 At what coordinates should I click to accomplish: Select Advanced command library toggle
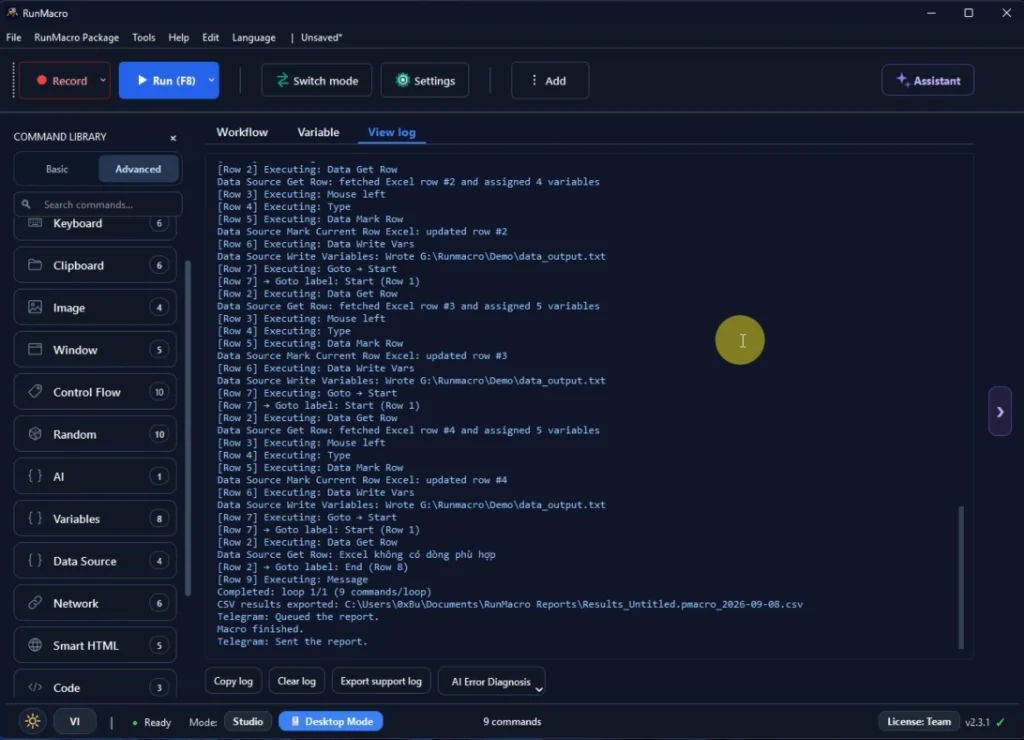coord(138,169)
